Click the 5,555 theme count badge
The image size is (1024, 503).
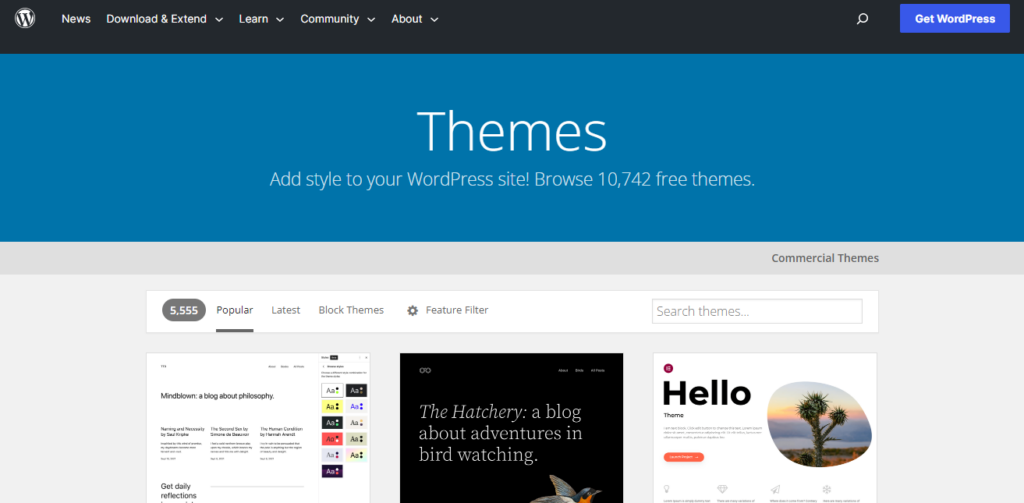click(x=184, y=311)
